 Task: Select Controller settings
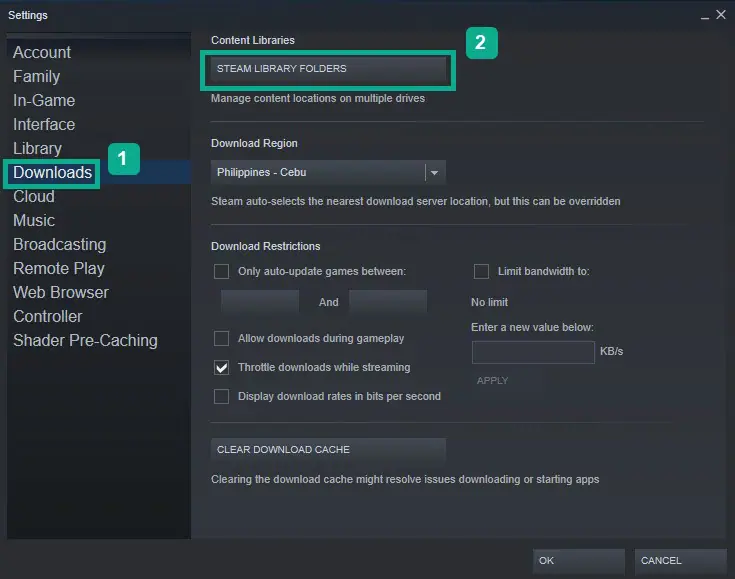coord(48,316)
